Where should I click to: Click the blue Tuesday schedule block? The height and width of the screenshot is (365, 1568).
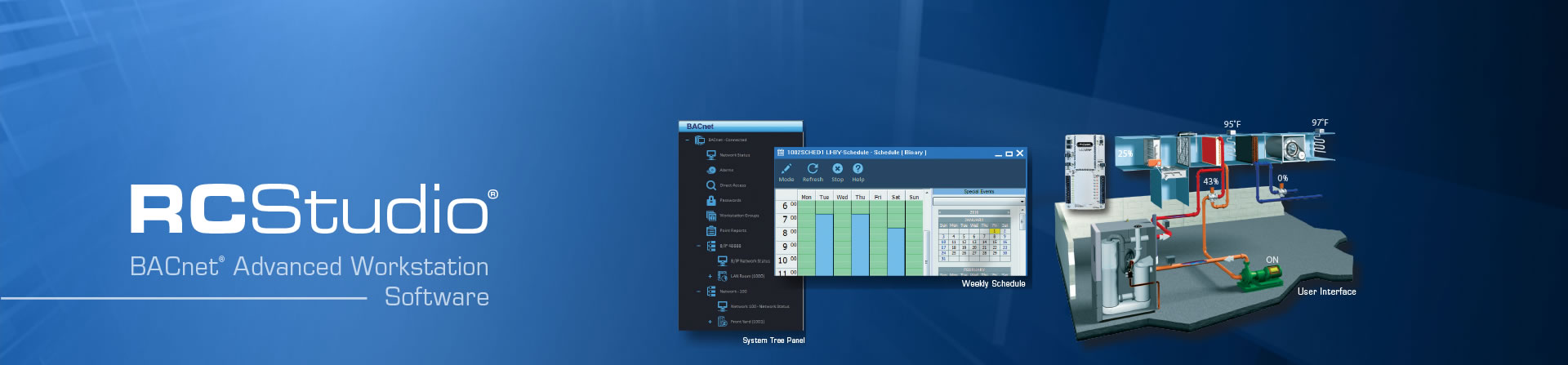click(x=824, y=244)
